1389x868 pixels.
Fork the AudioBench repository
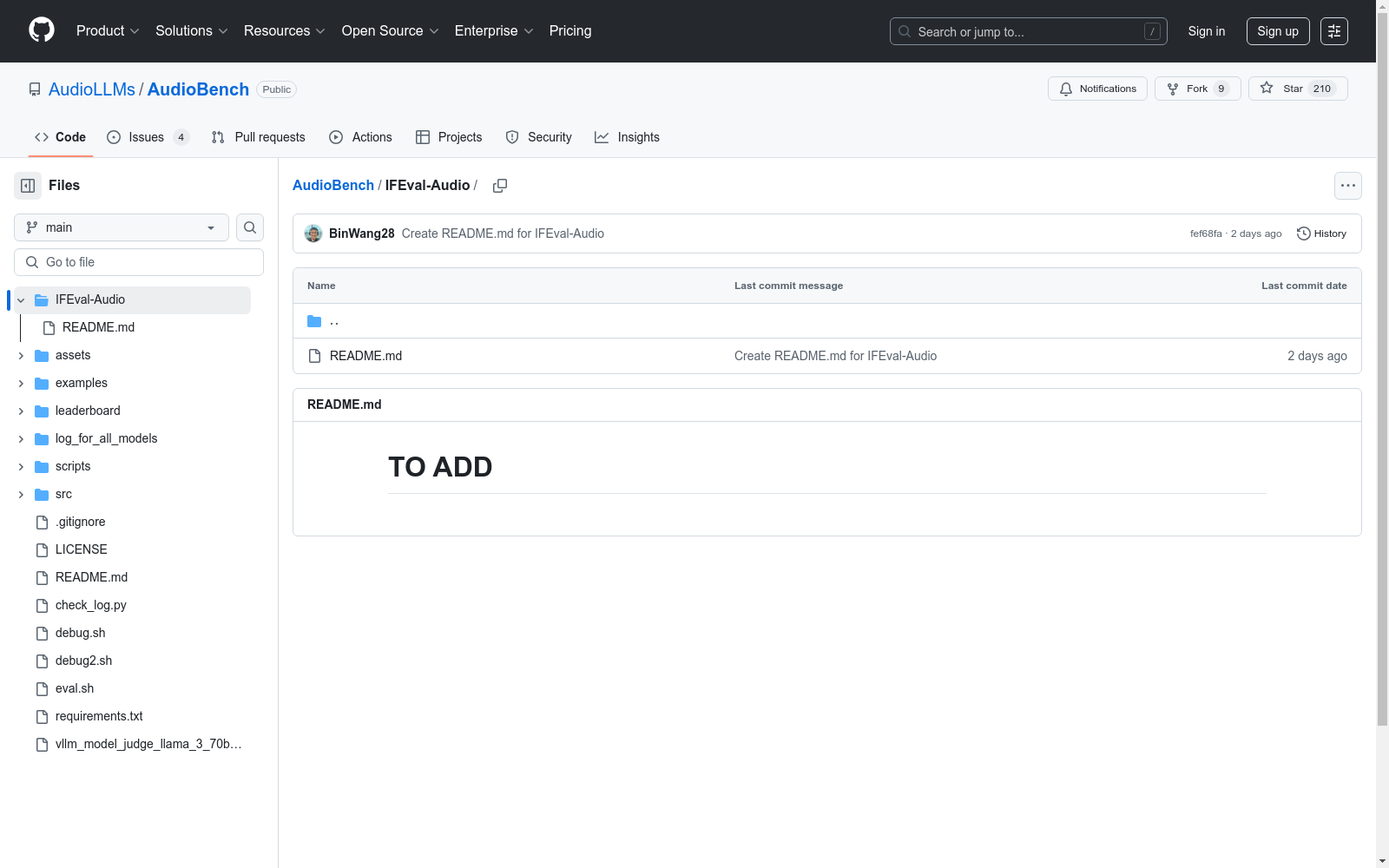(1198, 89)
